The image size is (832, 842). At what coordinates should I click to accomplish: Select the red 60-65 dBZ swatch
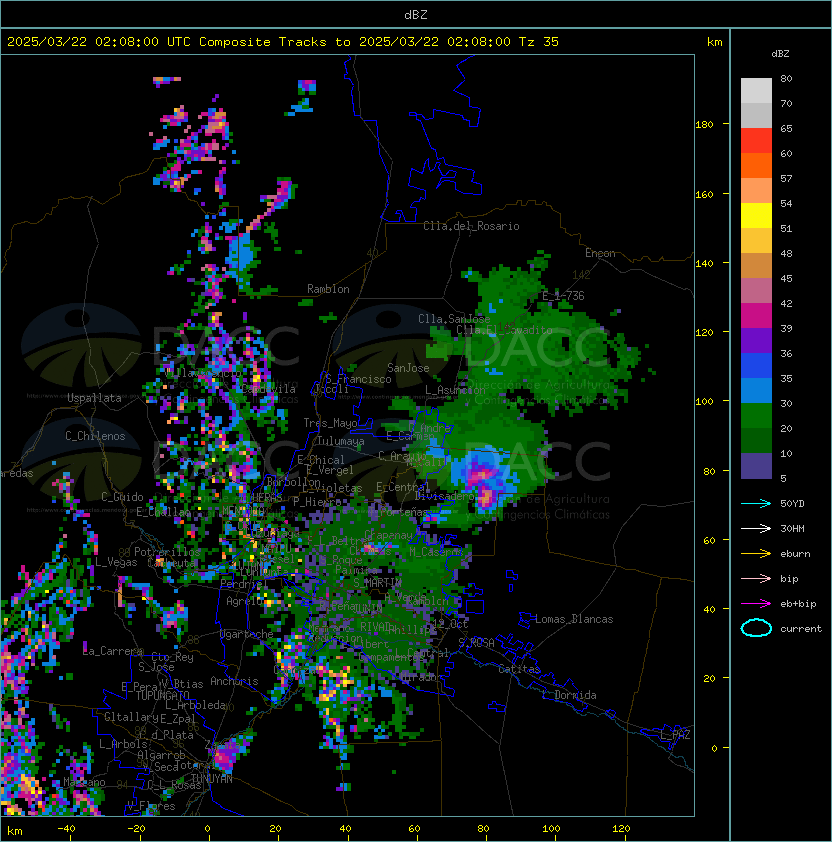tap(756, 141)
